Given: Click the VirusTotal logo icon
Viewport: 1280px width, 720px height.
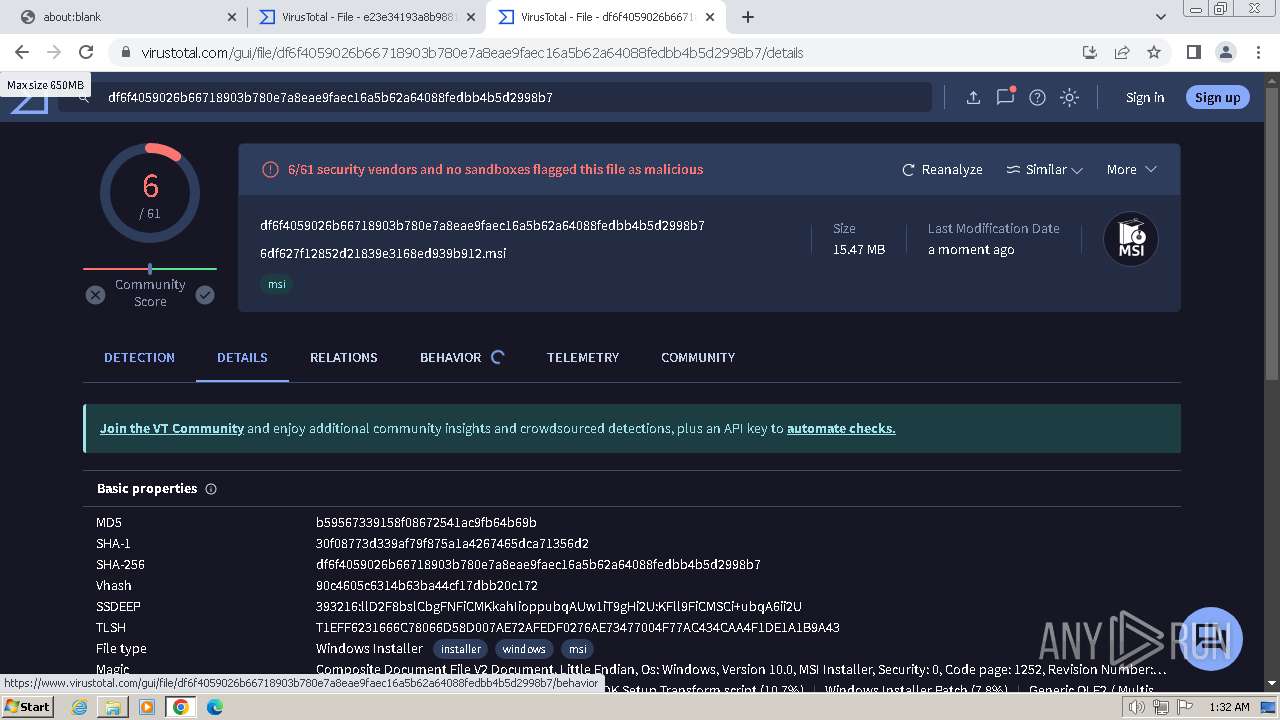Looking at the screenshot, I should click(29, 103).
